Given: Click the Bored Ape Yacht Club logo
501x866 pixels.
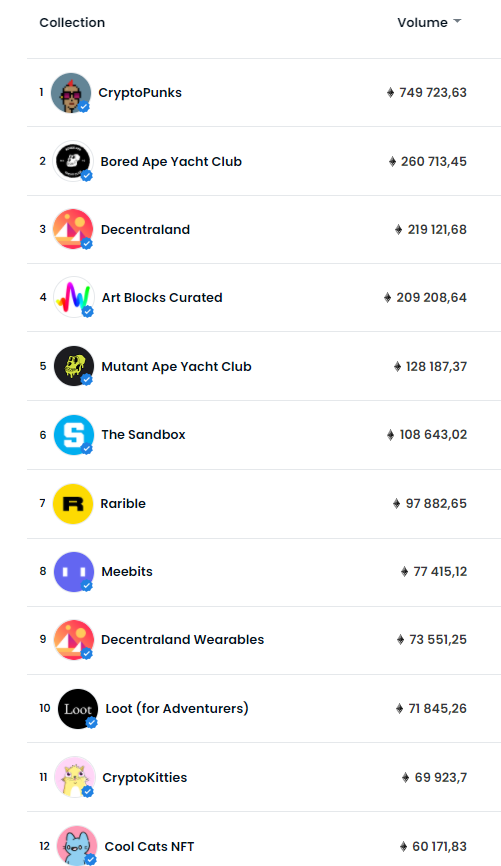Looking at the screenshot, I should pyautogui.click(x=73, y=161).
